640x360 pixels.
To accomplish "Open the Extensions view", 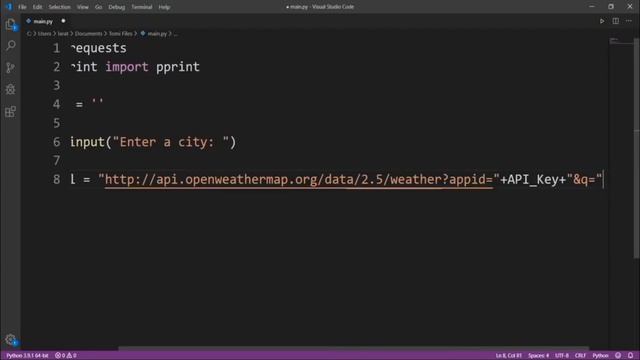I will pyautogui.click(x=11, y=111).
